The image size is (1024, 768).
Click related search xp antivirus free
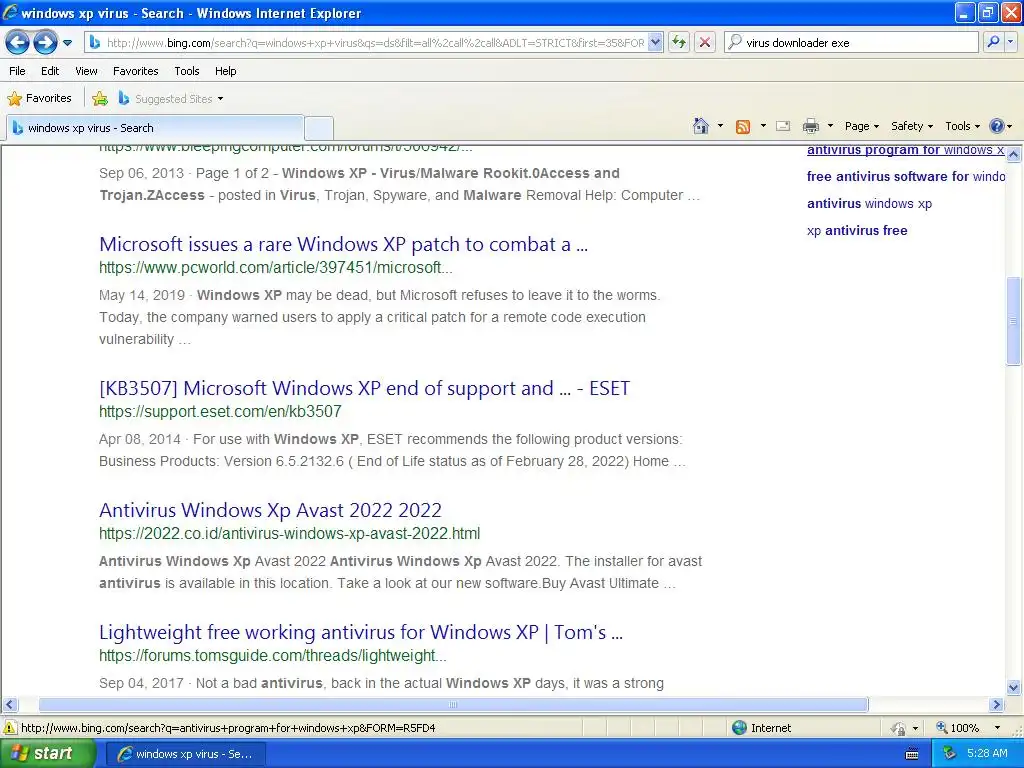[x=857, y=231]
